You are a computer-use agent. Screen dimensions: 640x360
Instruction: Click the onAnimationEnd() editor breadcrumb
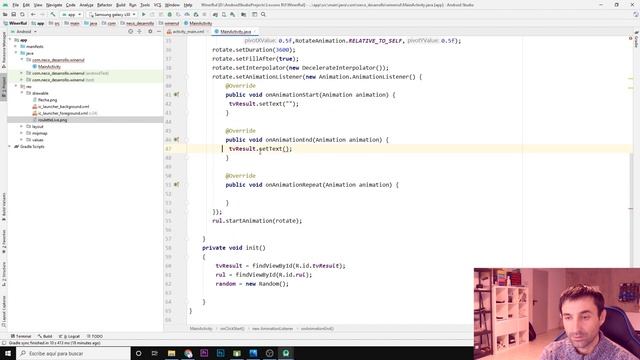pyautogui.click(x=317, y=328)
